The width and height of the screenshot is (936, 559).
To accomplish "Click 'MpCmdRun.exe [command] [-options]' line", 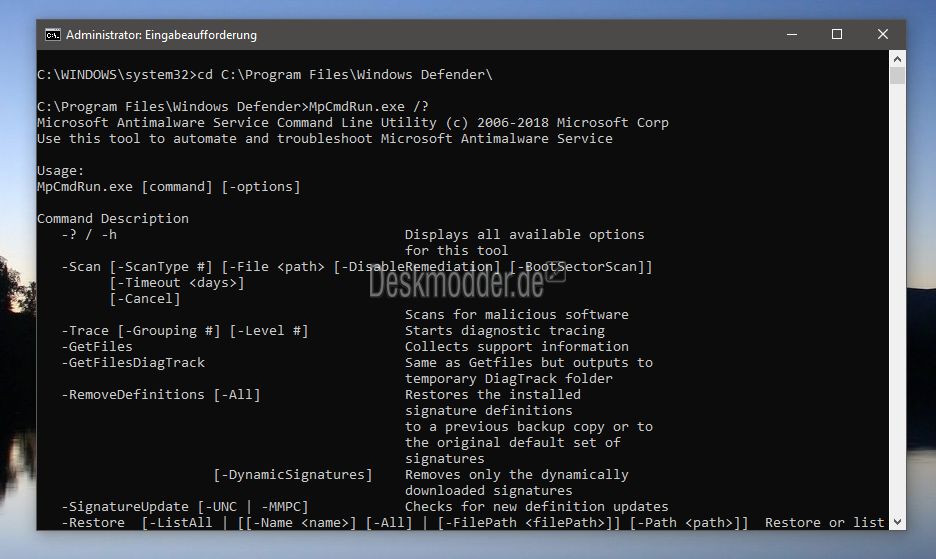I will 169,186.
